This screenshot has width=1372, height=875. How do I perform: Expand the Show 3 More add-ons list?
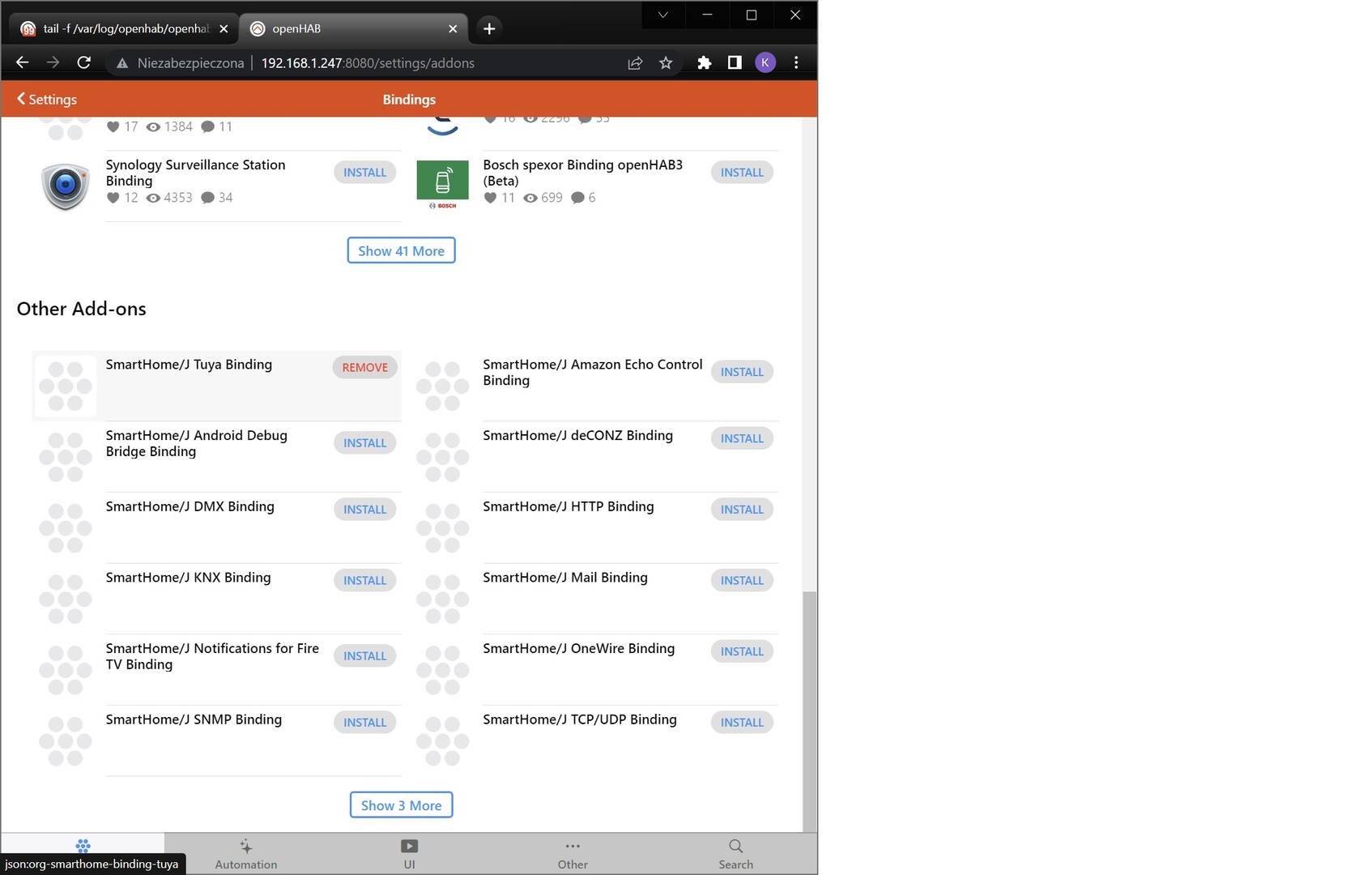[x=401, y=805]
